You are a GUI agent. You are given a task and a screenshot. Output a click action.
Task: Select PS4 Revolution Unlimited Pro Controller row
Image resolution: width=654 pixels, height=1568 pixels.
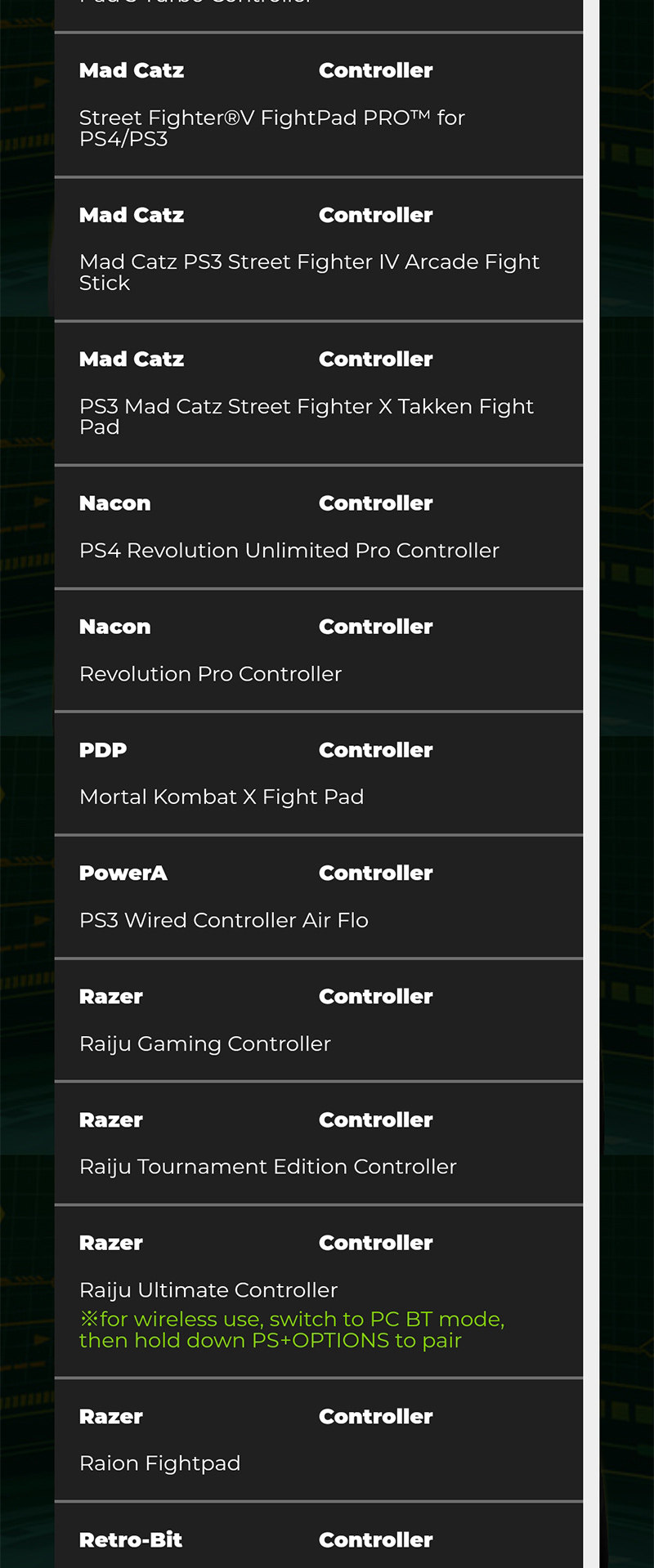click(x=289, y=551)
